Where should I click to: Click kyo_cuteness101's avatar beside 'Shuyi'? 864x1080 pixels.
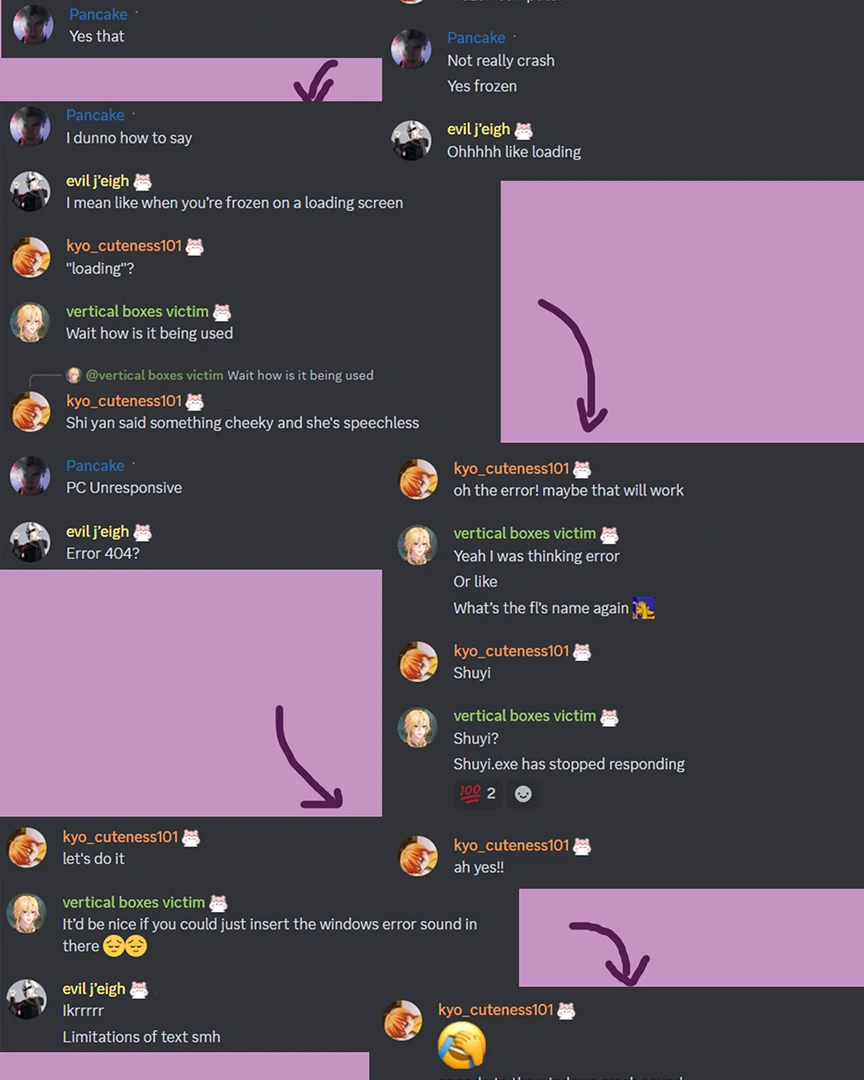(418, 661)
